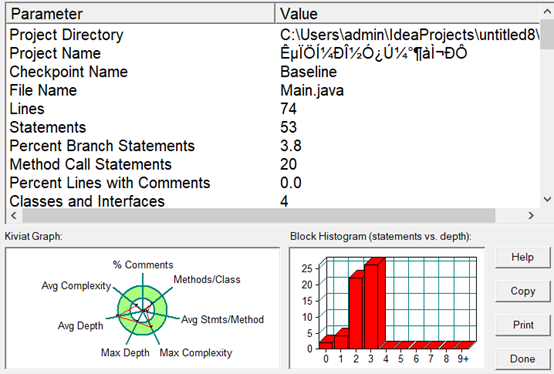The image size is (554, 374).
Task: Click the horizontal scrollbar thumb
Action: (259, 215)
